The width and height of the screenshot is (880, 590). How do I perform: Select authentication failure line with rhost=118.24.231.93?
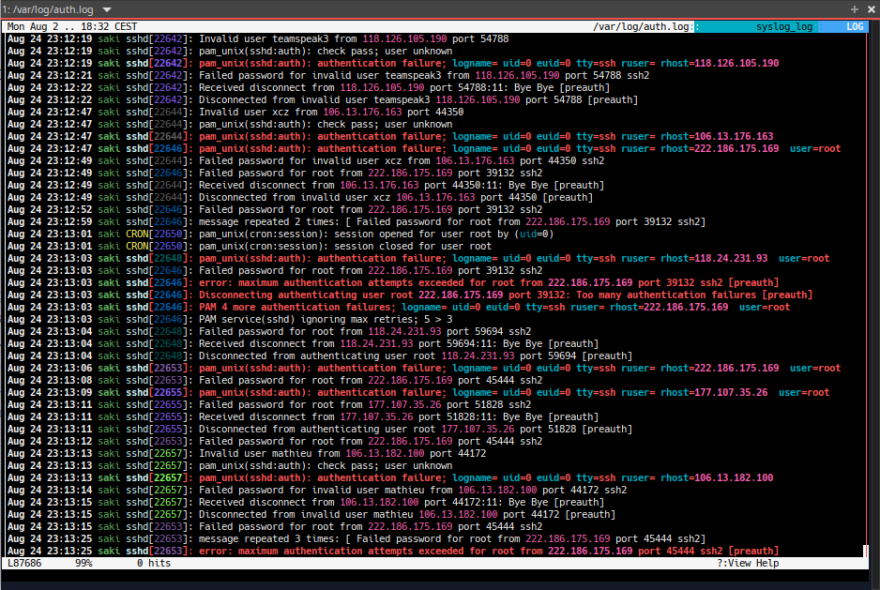[x=418, y=259]
